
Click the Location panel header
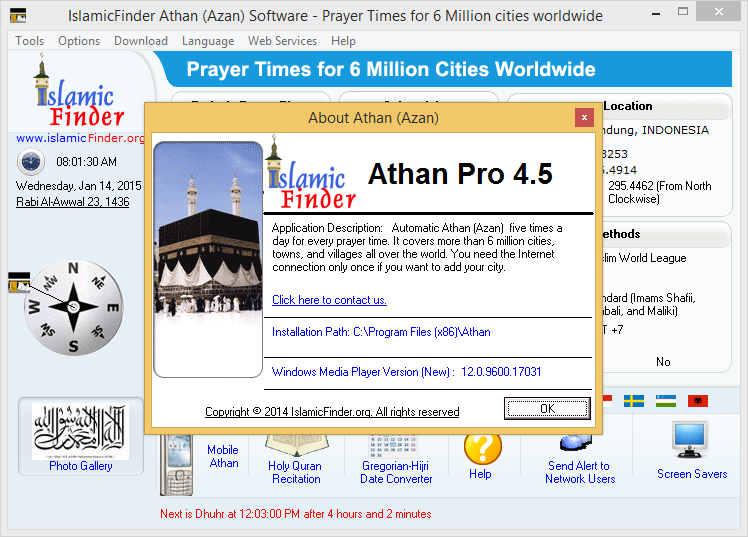627,106
